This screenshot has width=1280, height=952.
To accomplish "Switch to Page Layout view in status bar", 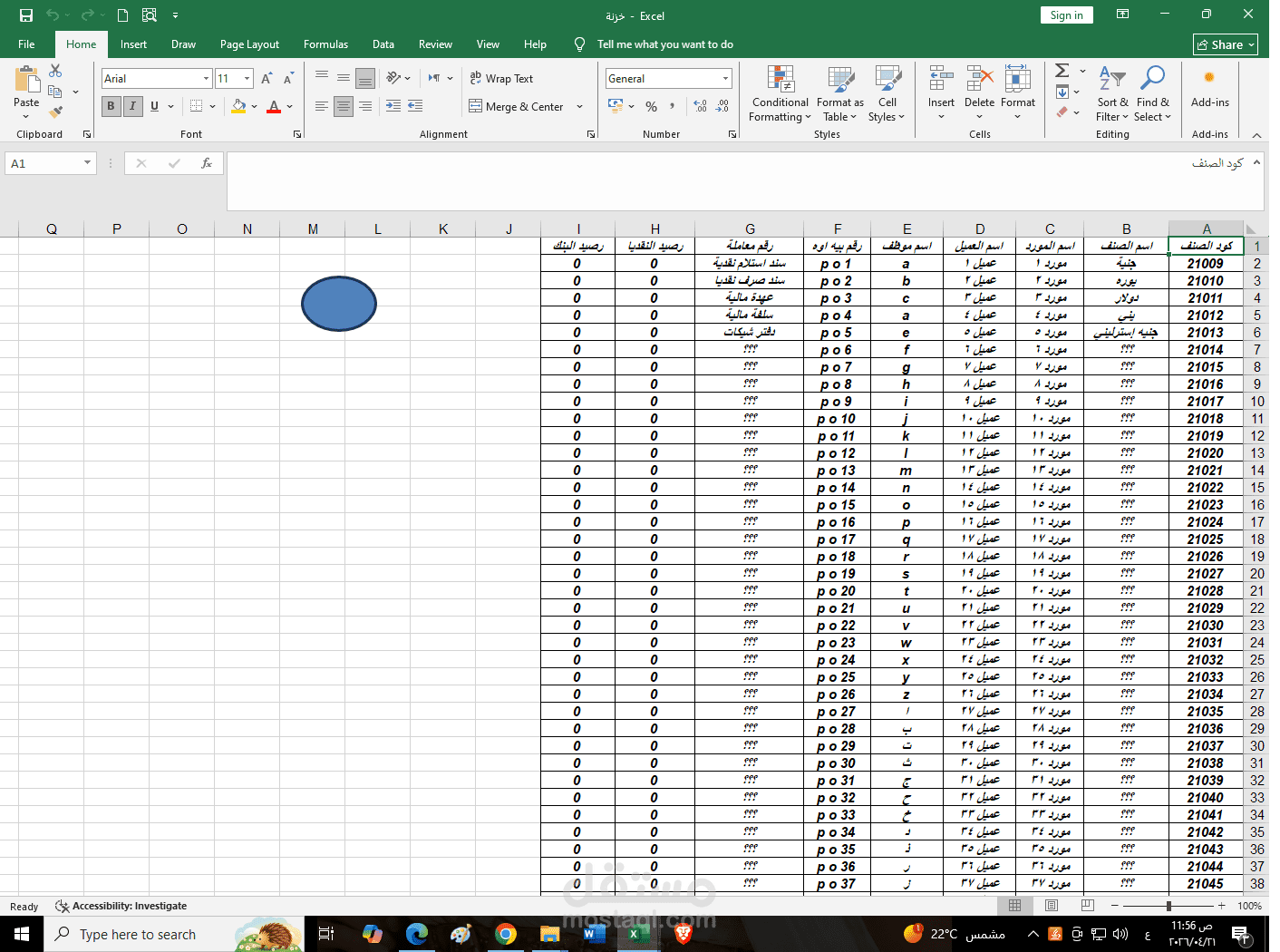I will pyautogui.click(x=1051, y=906).
